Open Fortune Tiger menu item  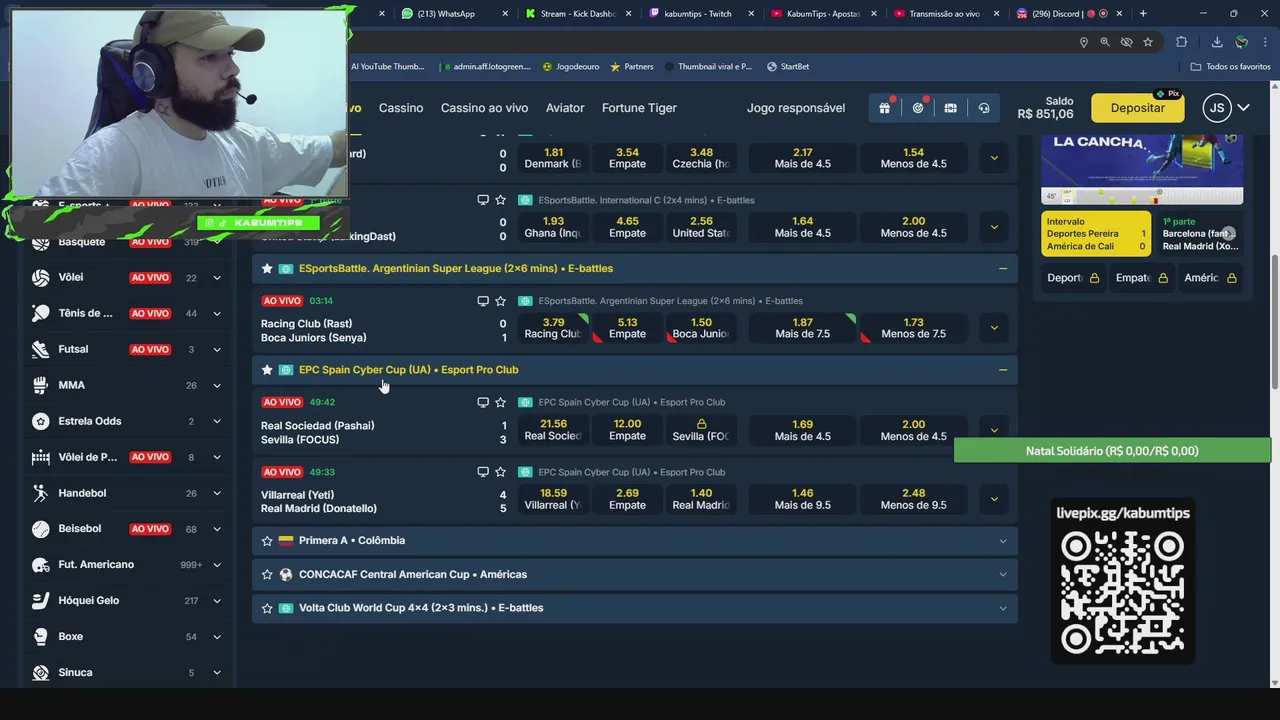(x=639, y=108)
